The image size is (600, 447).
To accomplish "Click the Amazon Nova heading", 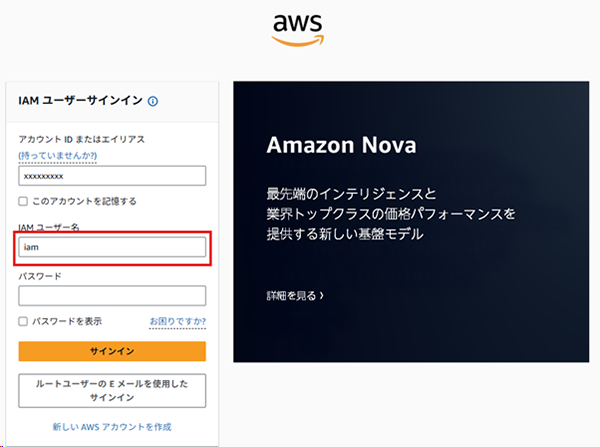I will (x=341, y=145).
